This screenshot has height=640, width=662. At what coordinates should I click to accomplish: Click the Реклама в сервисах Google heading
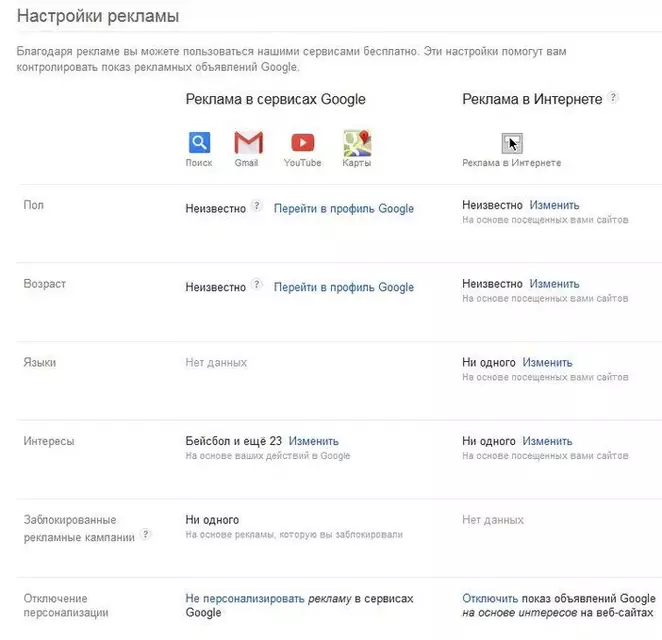[275, 99]
